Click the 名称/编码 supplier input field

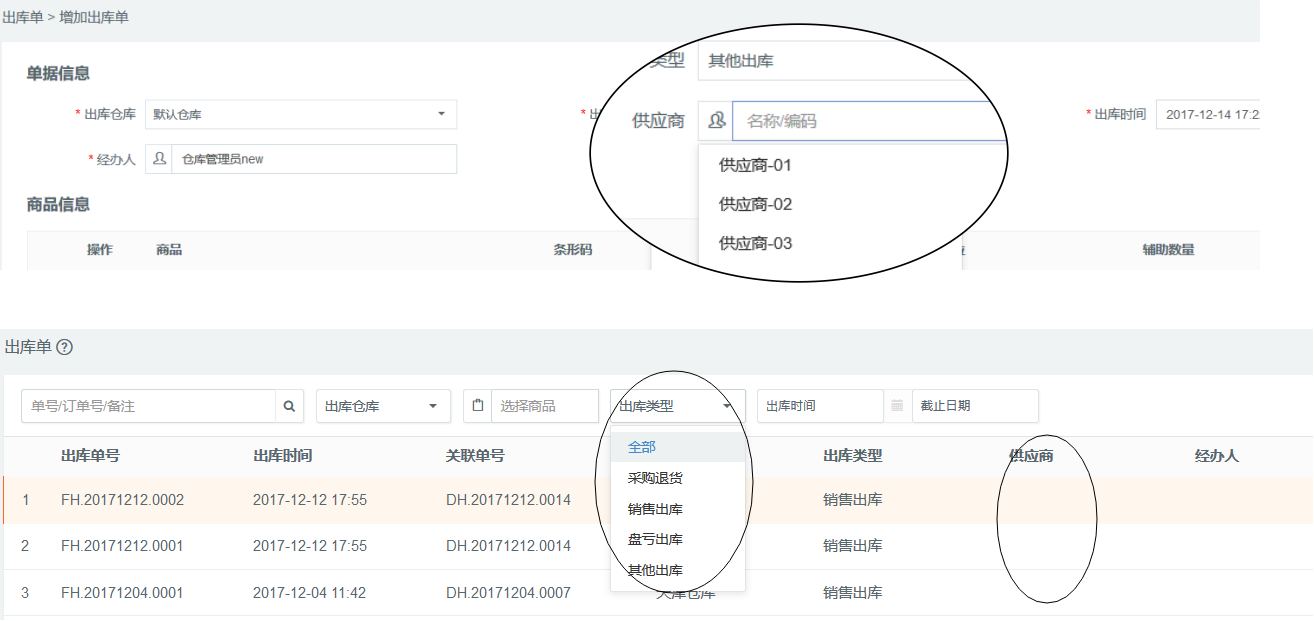869,121
